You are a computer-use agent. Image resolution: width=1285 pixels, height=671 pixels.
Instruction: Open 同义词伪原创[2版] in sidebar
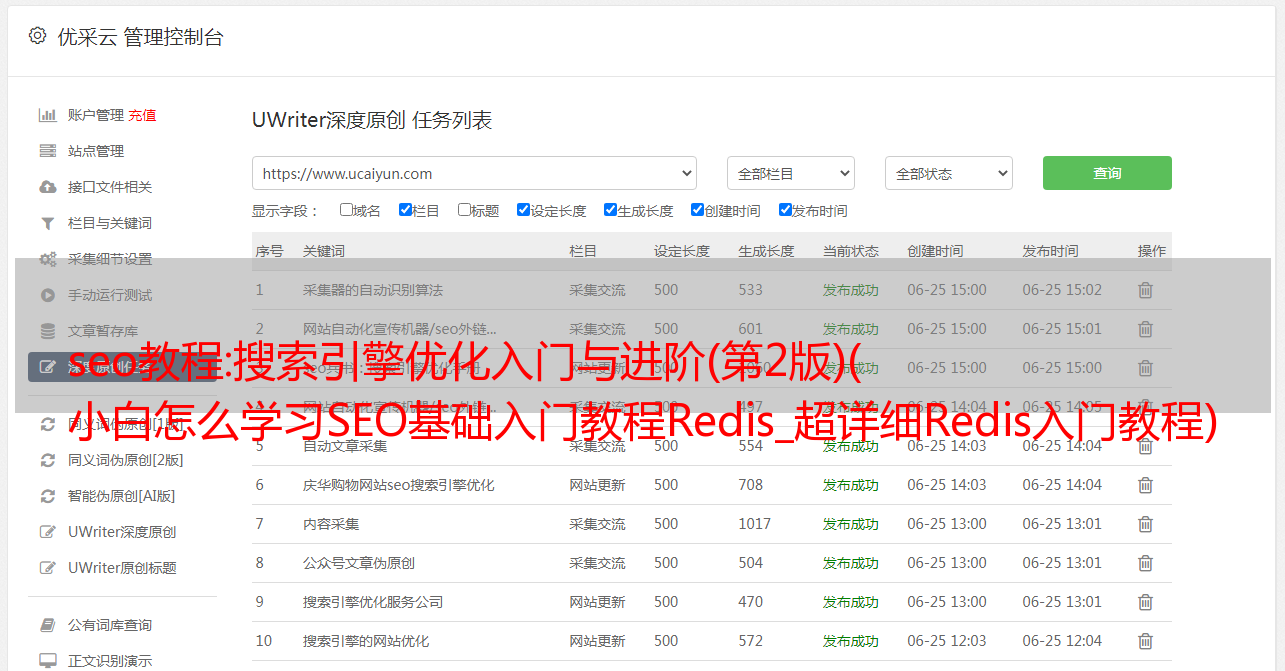tap(126, 460)
